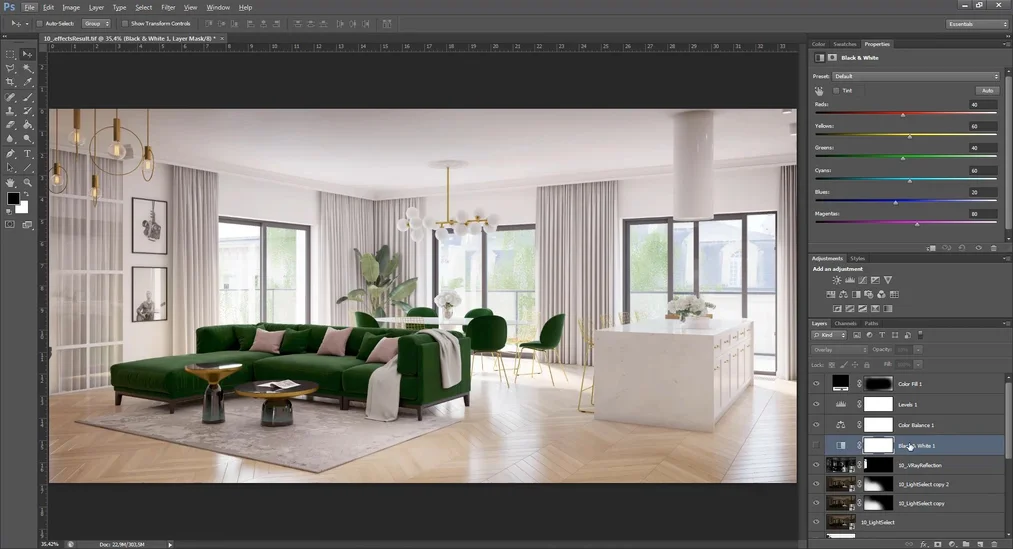Click the delete layer trash icon
1013x549 pixels.
pos(994,544)
